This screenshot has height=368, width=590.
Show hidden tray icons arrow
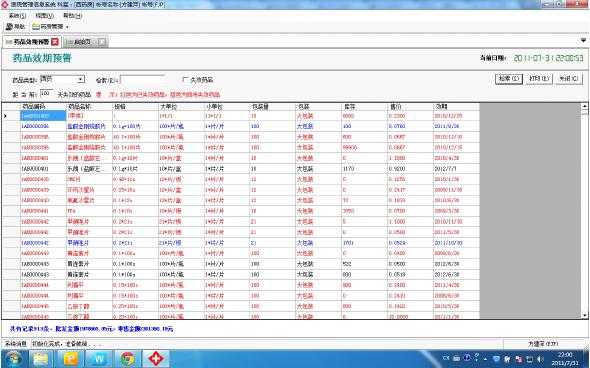point(485,359)
